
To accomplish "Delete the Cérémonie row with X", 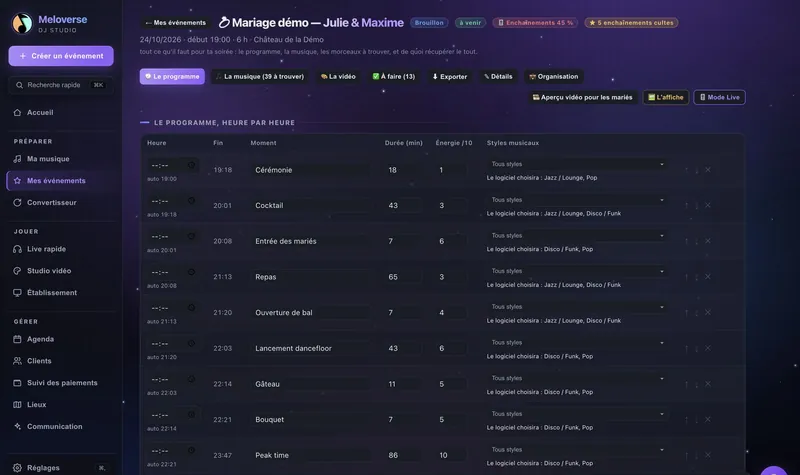I will [x=708, y=169].
